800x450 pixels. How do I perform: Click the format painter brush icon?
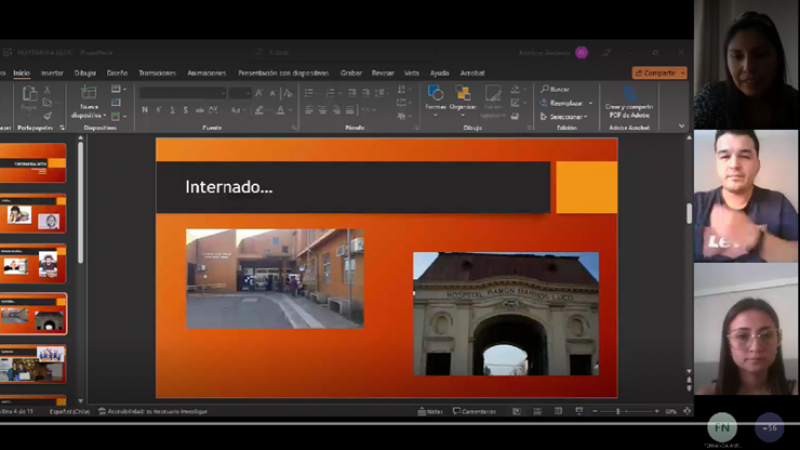pos(47,115)
